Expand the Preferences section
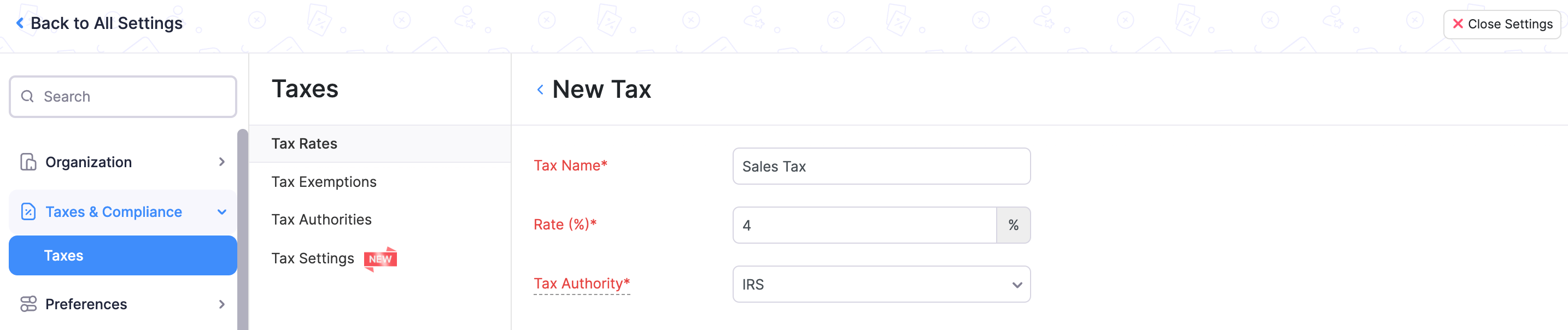This screenshot has height=330, width=1568. (221, 304)
